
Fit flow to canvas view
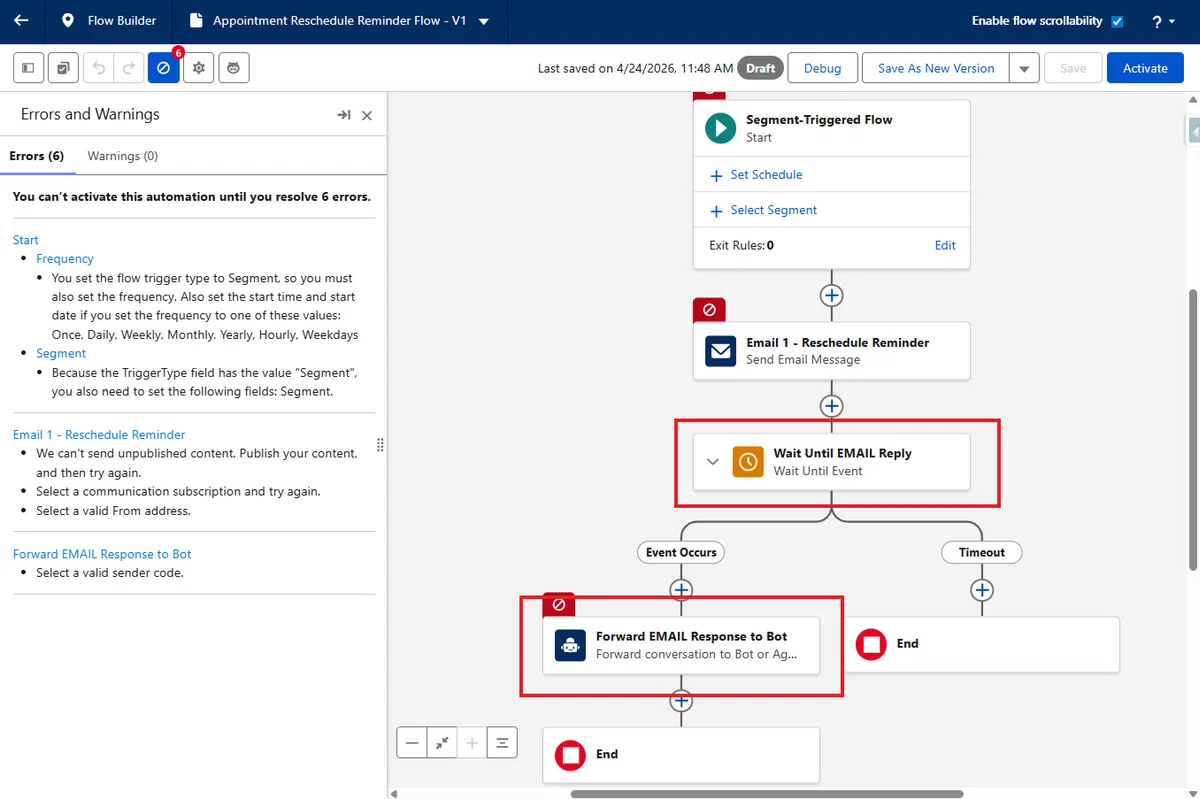click(442, 743)
